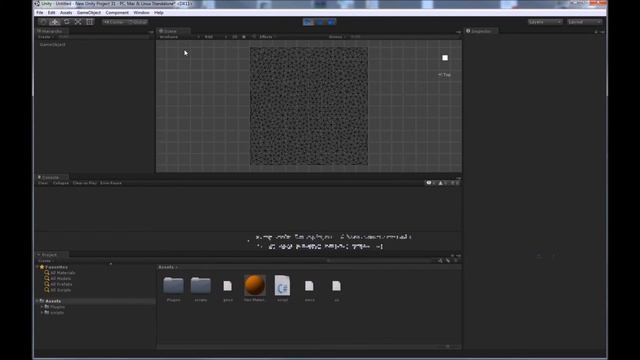The width and height of the screenshot is (640, 360).
Task: Select the Move tool in the toolbar
Action: [x=55, y=22]
